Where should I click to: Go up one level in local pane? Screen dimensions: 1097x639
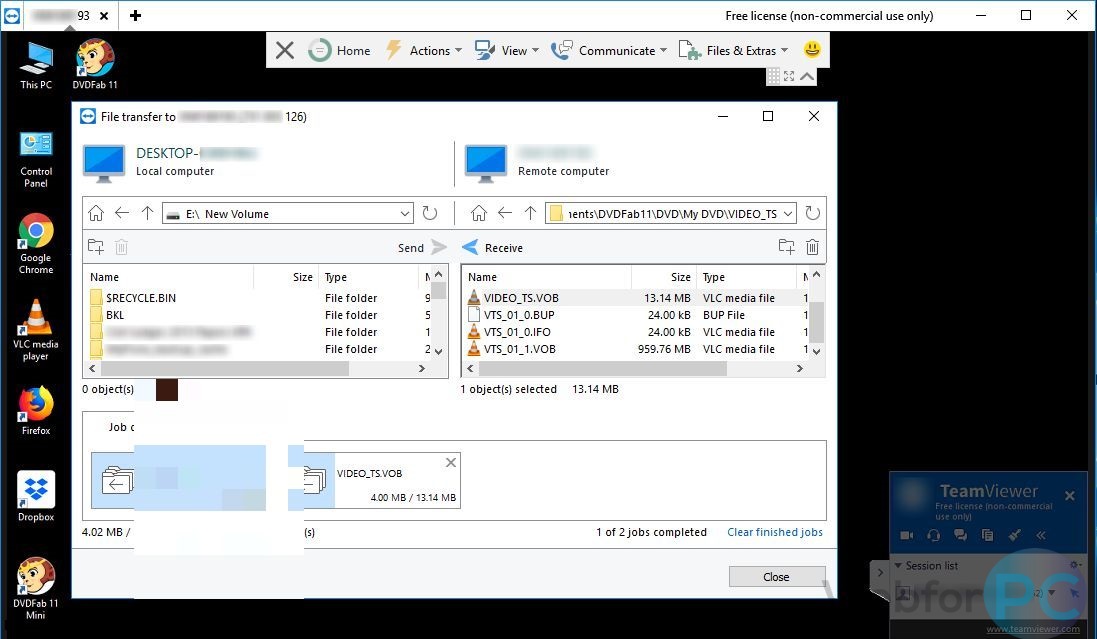click(x=147, y=213)
